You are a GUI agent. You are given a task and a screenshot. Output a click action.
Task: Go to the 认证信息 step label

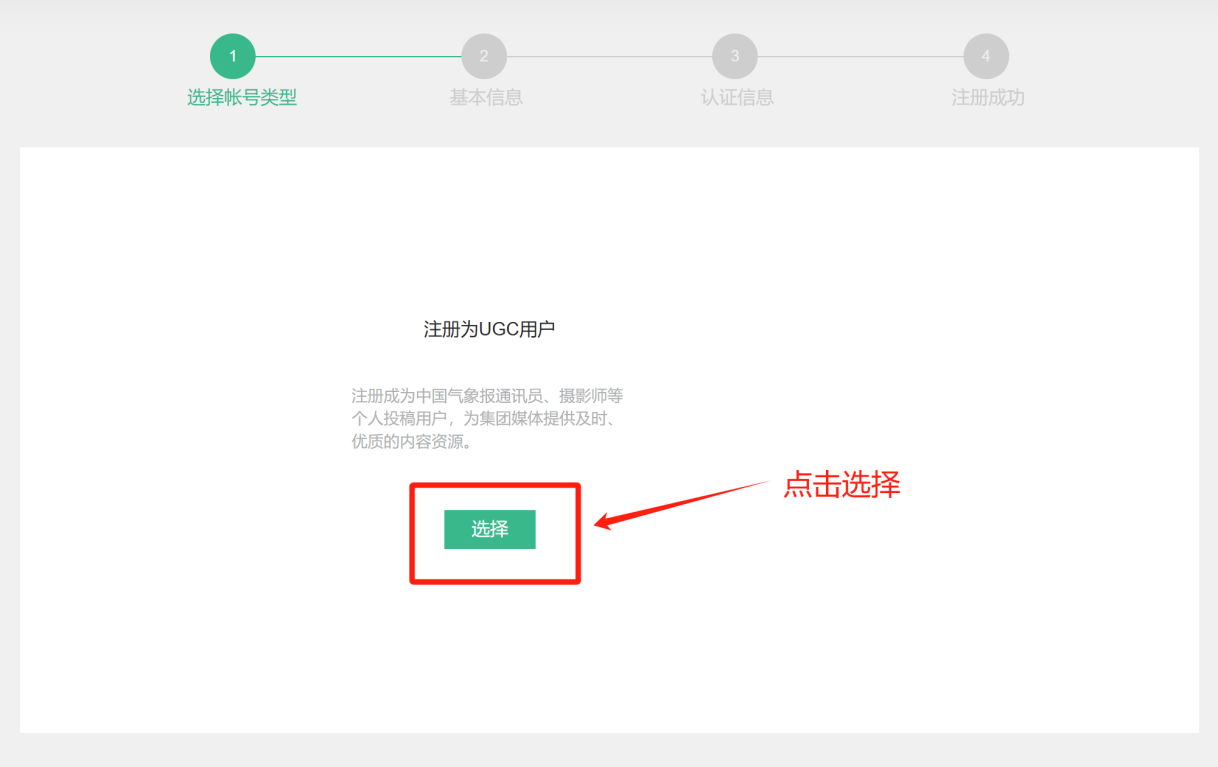pos(737,97)
